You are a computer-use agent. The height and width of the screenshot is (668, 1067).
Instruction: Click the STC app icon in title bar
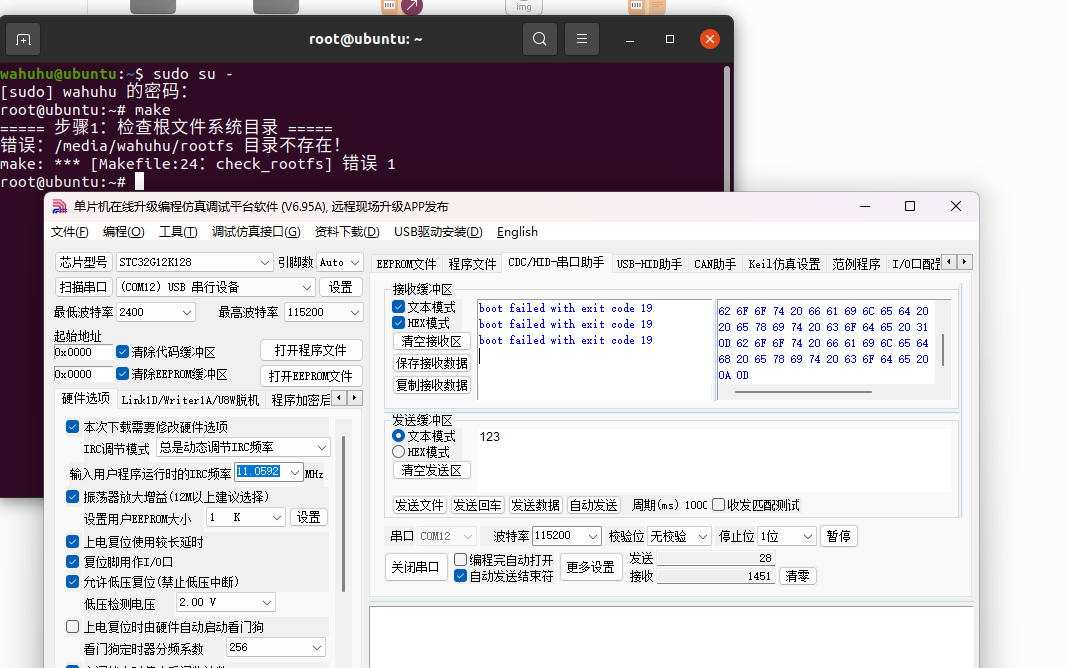coord(59,206)
